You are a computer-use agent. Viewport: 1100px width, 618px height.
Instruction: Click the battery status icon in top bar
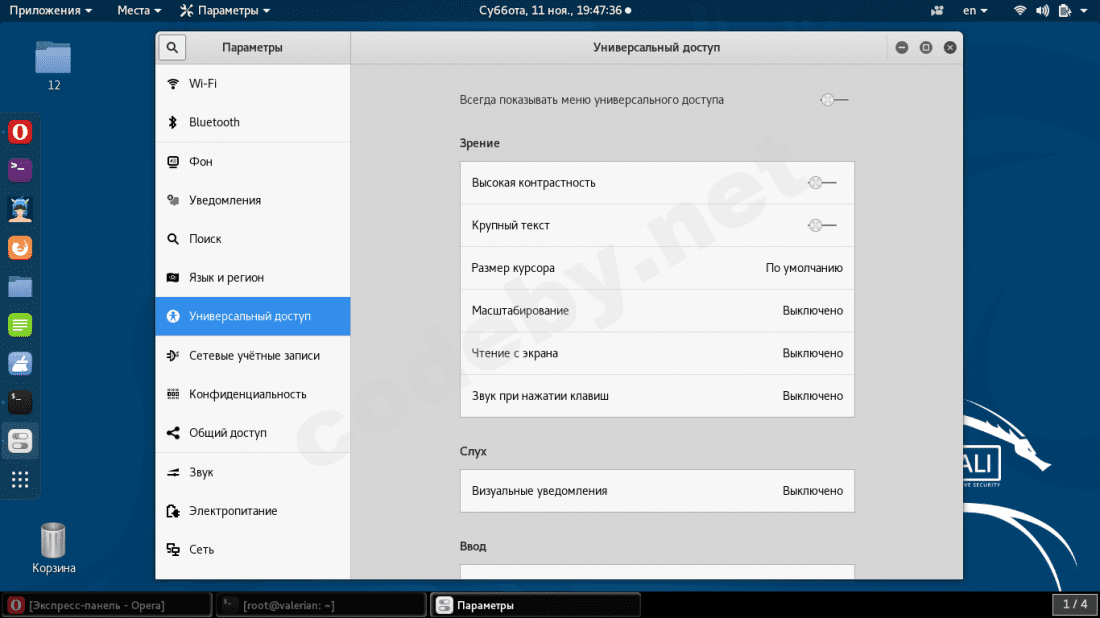[x=1065, y=11]
